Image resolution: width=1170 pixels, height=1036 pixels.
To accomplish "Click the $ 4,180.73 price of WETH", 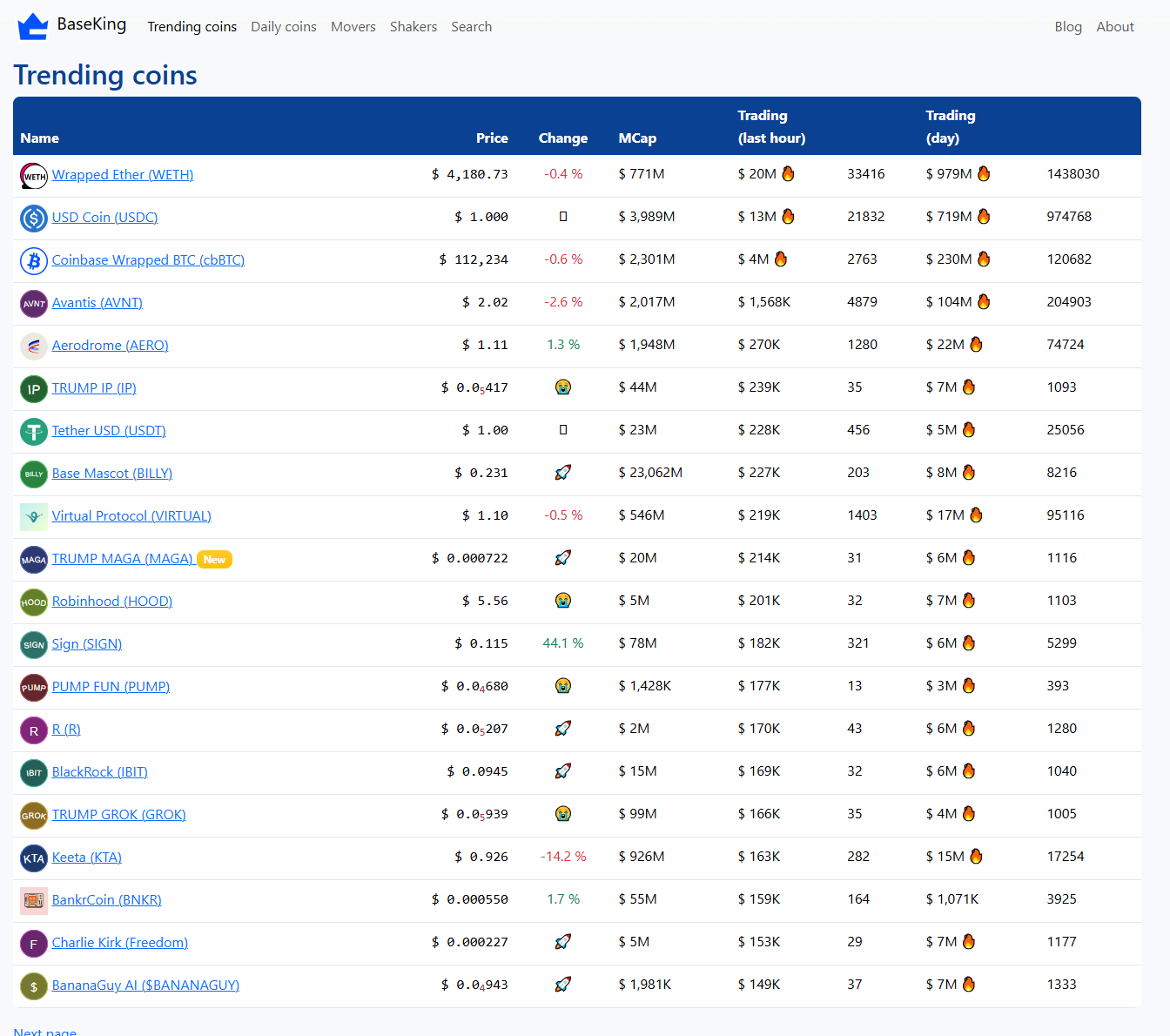I will pyautogui.click(x=470, y=174).
